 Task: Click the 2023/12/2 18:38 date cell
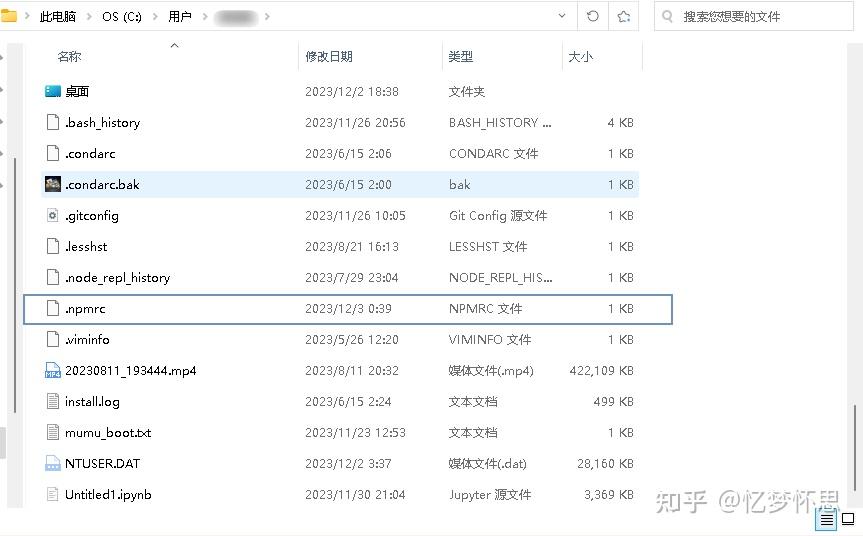point(352,91)
